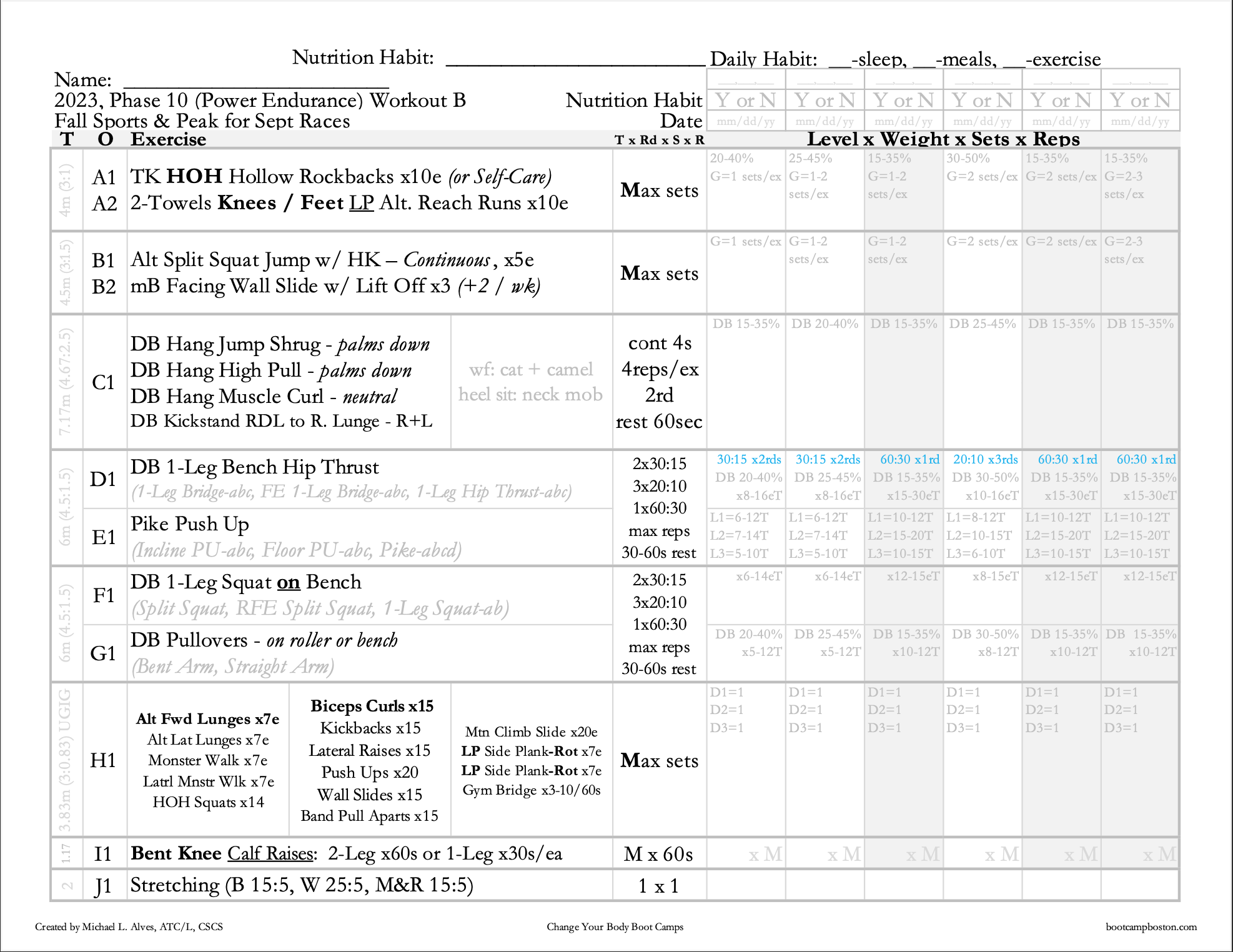Screen dimensions: 1233x952
Task: Click the blank line after Name:
Action: coord(256,87)
